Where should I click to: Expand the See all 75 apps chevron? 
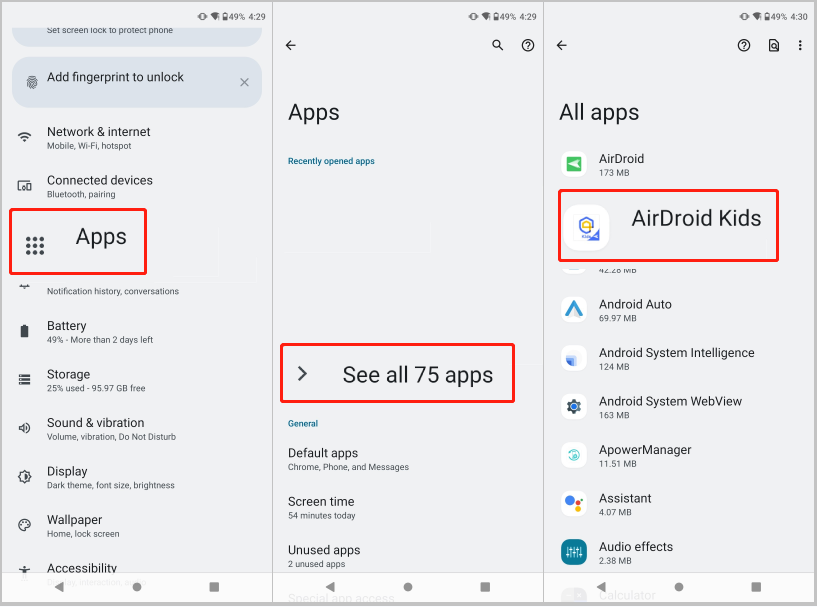pyautogui.click(x=303, y=374)
